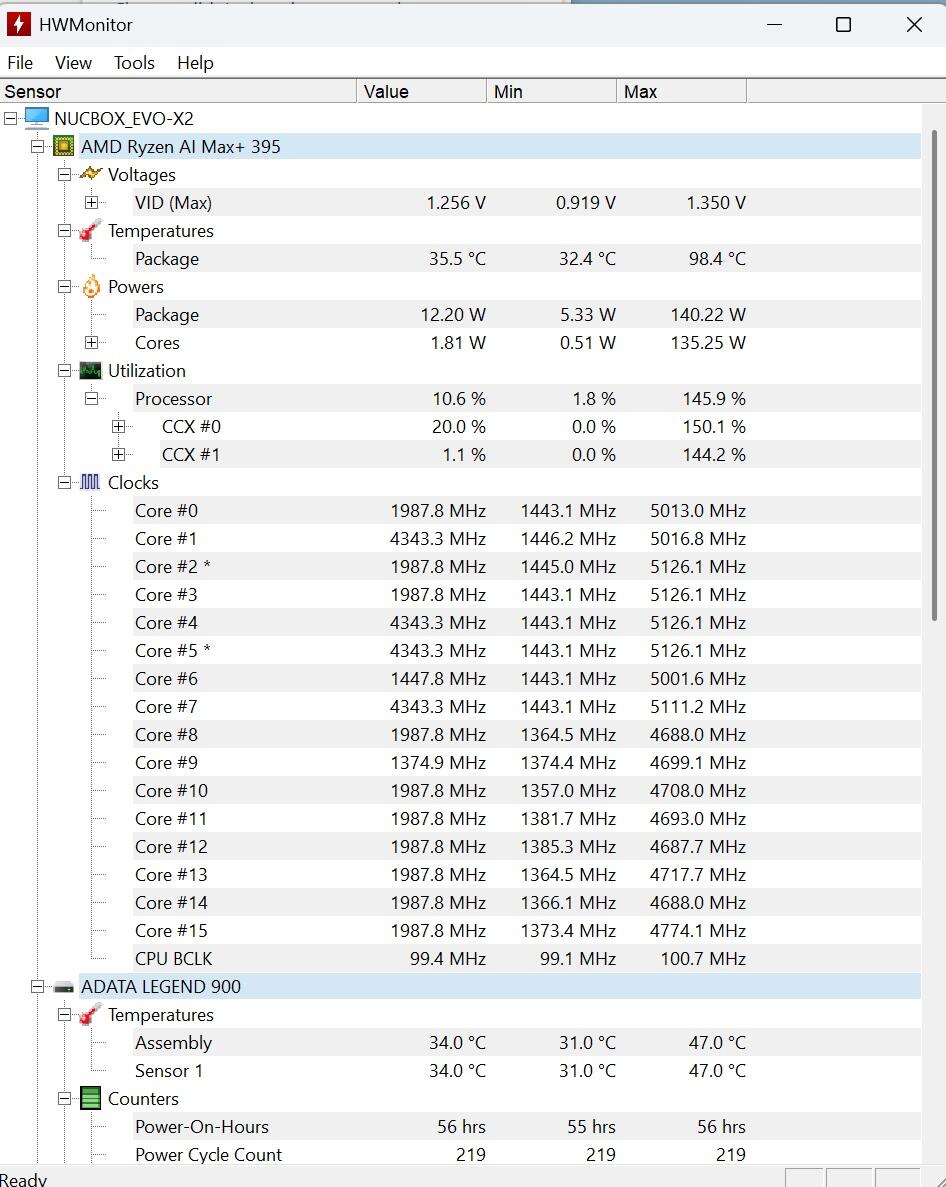
Task: Collapse the Clocks section
Action: tap(64, 482)
